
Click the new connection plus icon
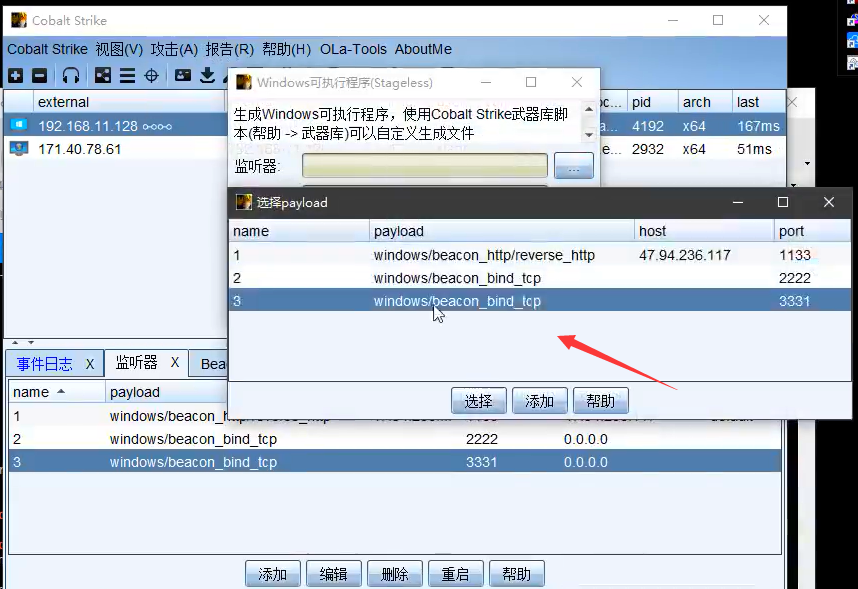15,75
